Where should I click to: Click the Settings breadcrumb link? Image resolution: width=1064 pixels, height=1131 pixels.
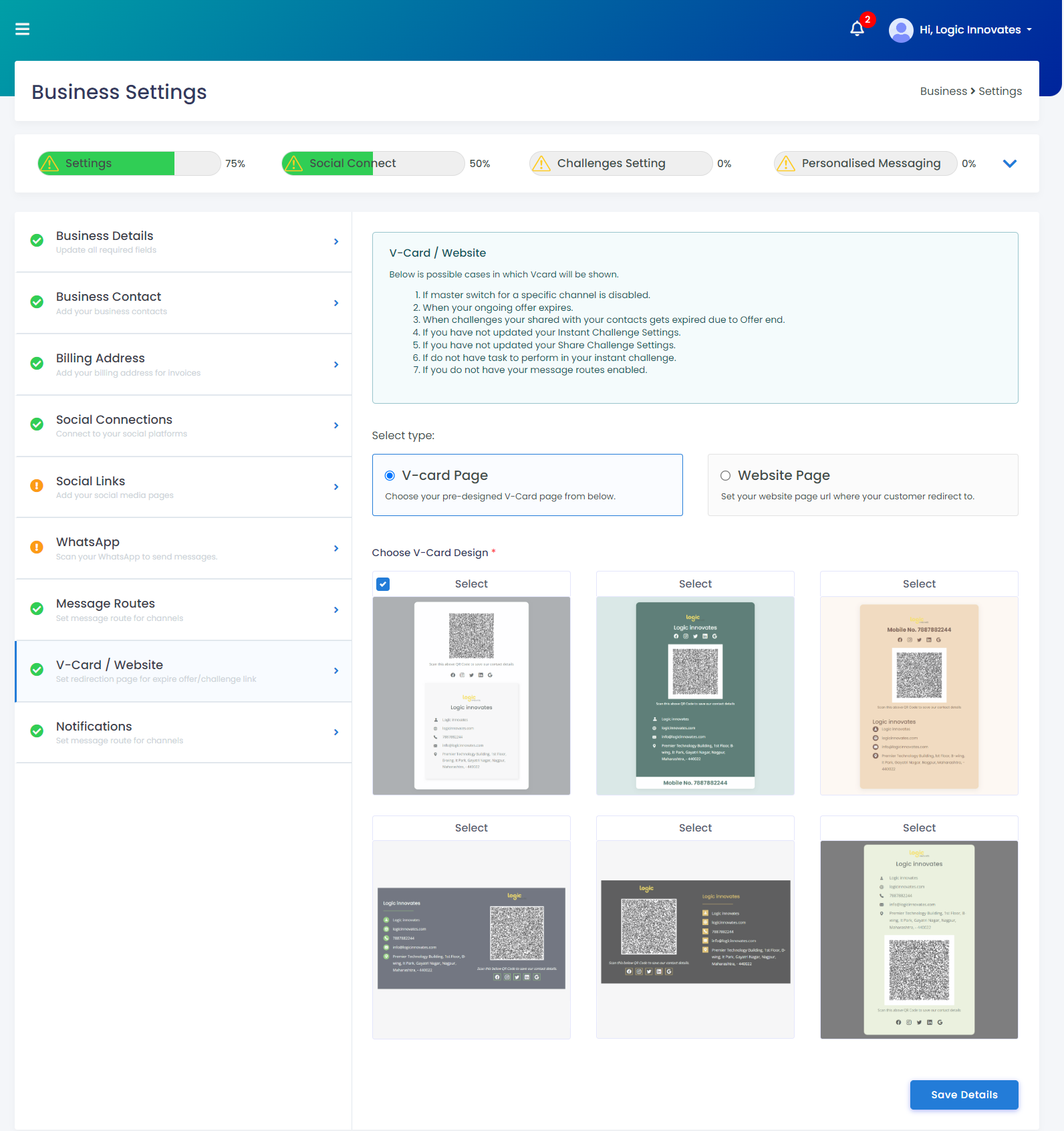tap(1000, 92)
